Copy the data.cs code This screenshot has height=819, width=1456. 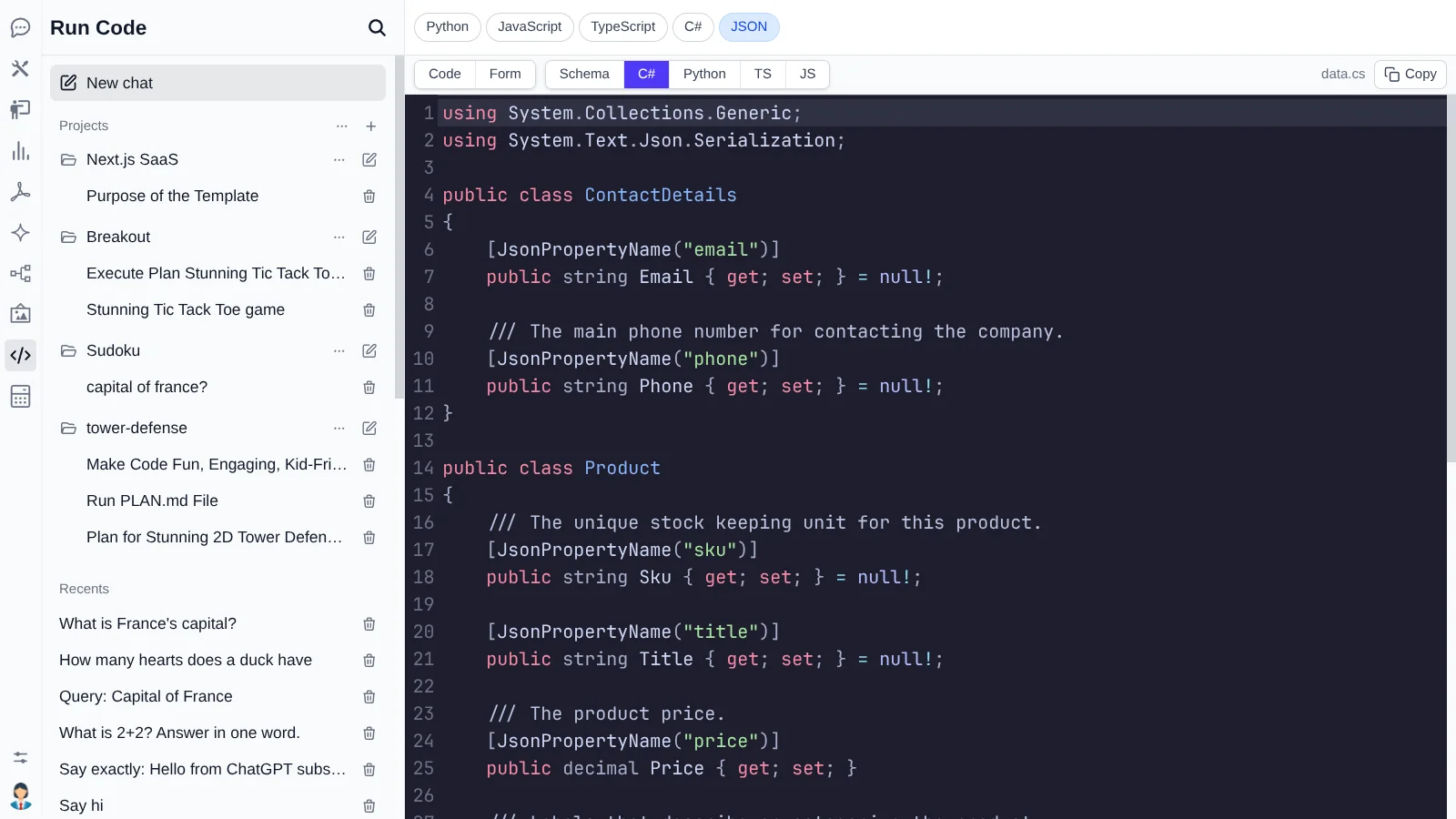pyautogui.click(x=1410, y=75)
